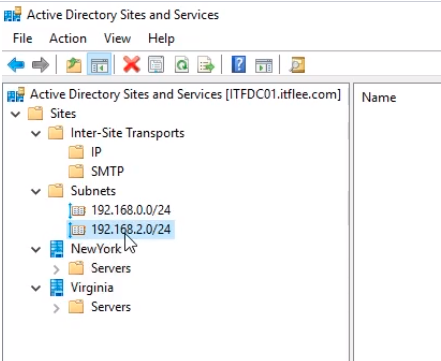Screen dimensions: 441x361
Task: Click the Up one level folder icon
Action: [x=74, y=64]
